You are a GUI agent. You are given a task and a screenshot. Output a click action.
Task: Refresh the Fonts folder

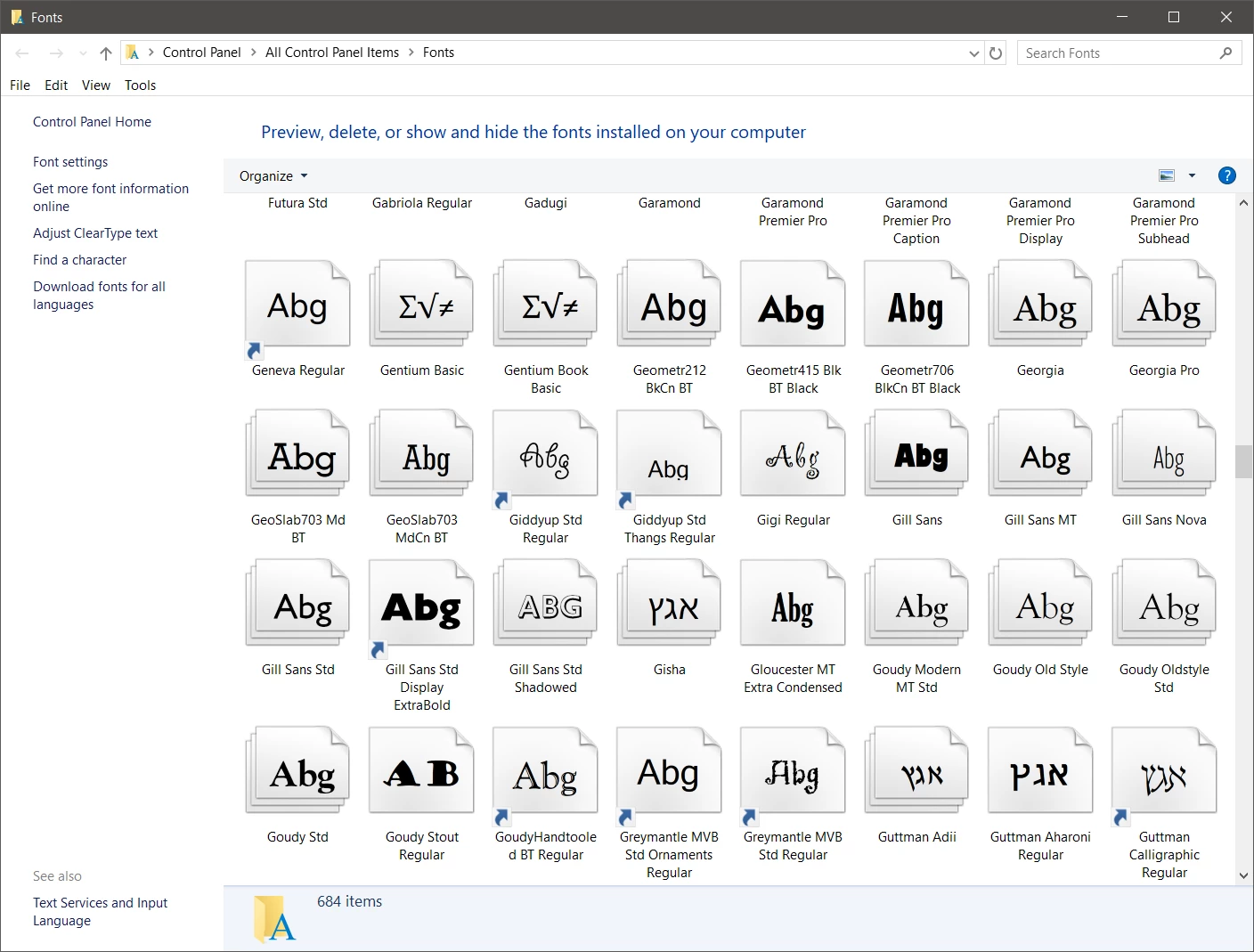coord(996,53)
